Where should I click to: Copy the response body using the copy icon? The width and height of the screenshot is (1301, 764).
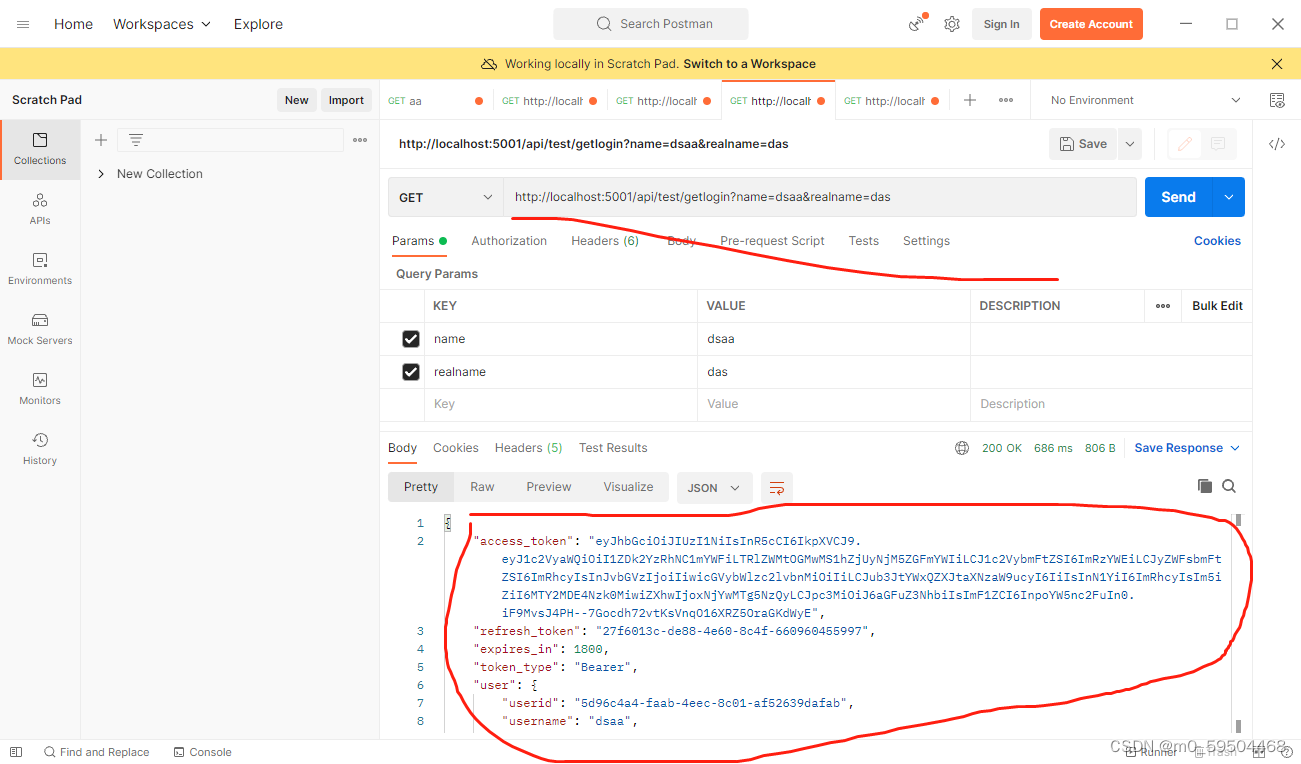tap(1204, 486)
